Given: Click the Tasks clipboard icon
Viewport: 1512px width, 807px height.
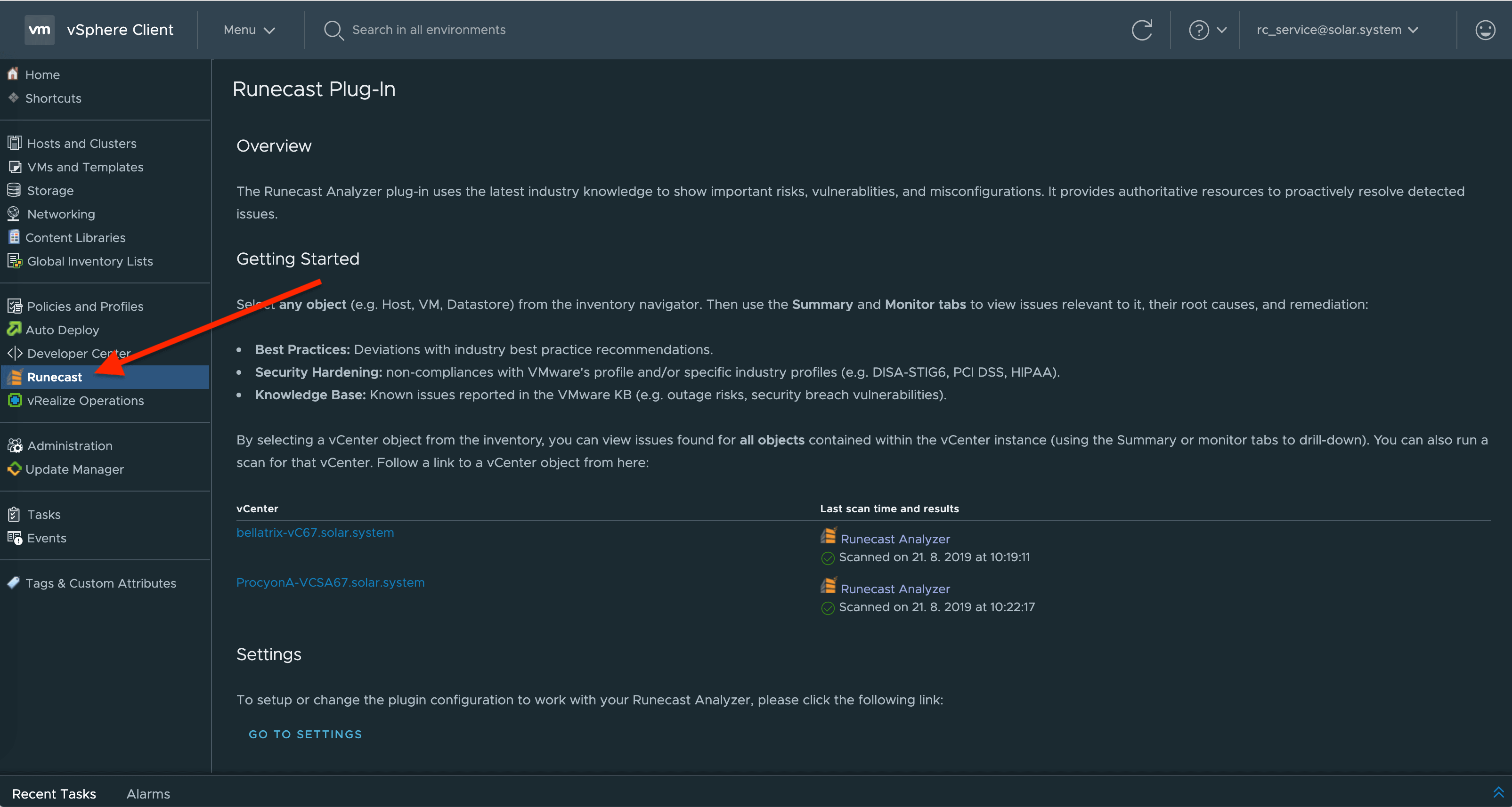Looking at the screenshot, I should coord(14,514).
